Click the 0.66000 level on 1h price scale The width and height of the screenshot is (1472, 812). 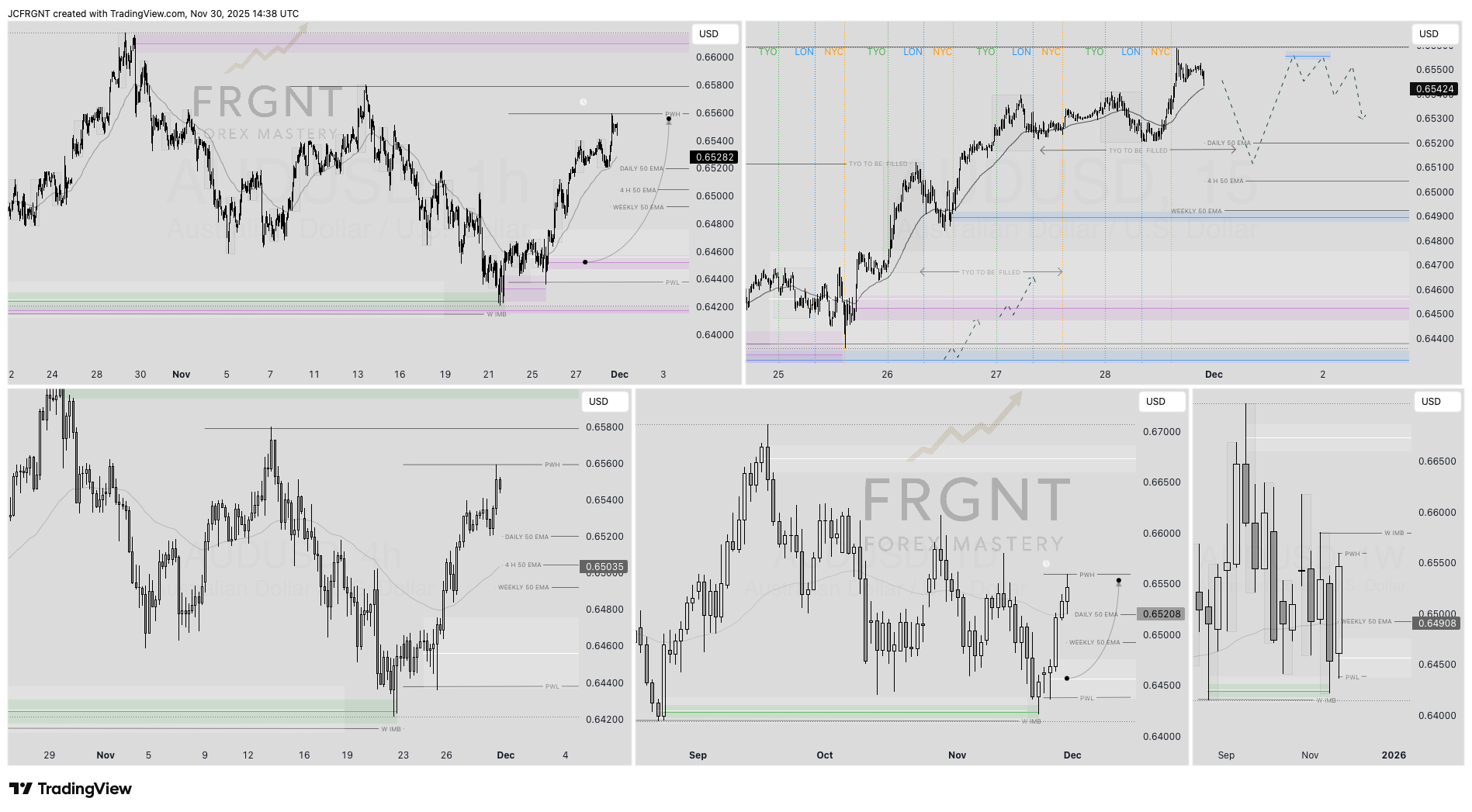click(x=715, y=57)
